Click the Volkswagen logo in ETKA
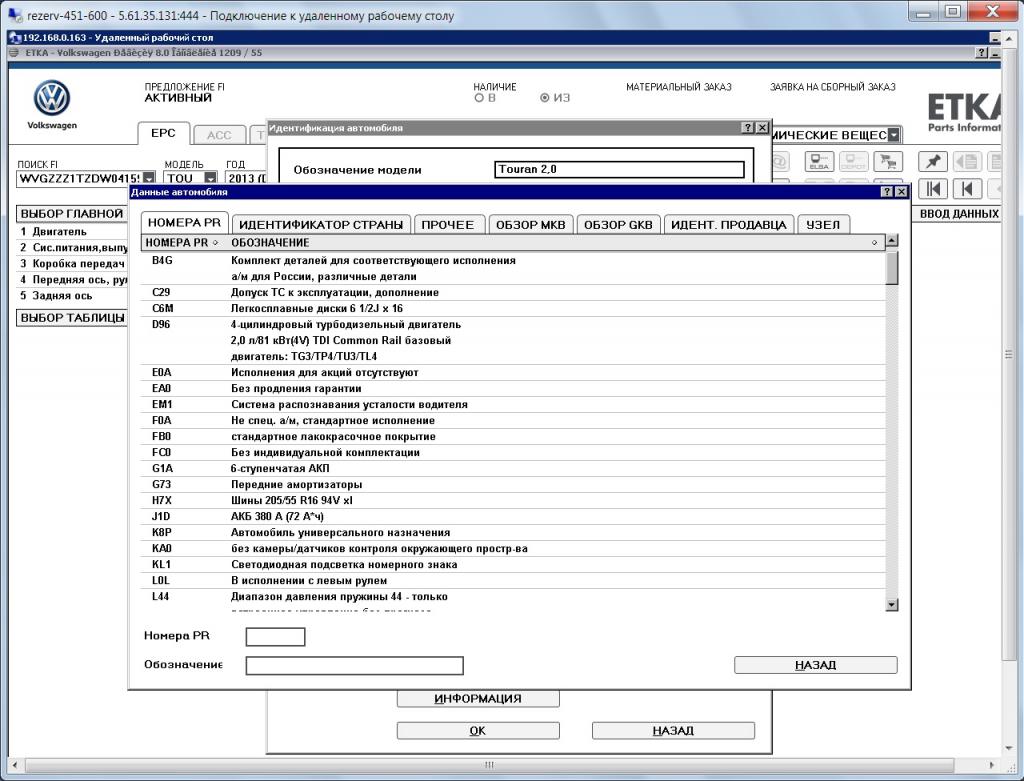This screenshot has height=781, width=1024. [x=52, y=99]
